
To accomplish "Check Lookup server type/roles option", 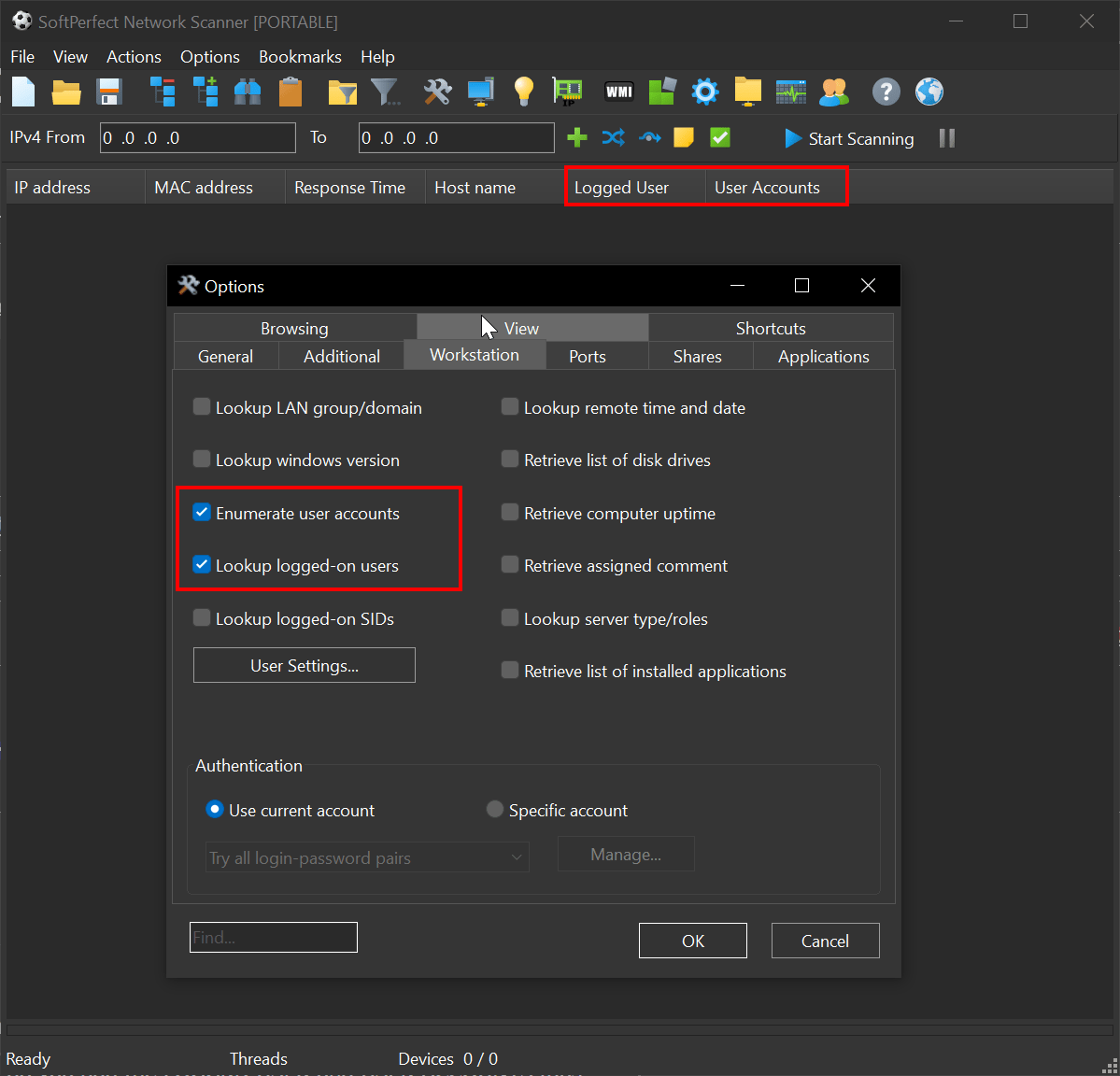I will tap(510, 618).
